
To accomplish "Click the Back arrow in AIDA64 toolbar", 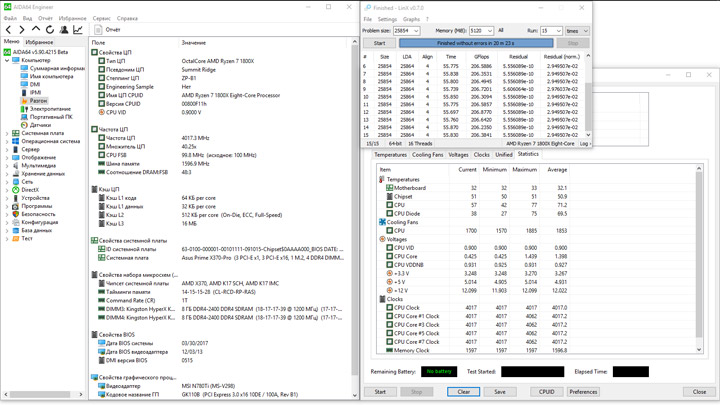I will coord(9,30).
